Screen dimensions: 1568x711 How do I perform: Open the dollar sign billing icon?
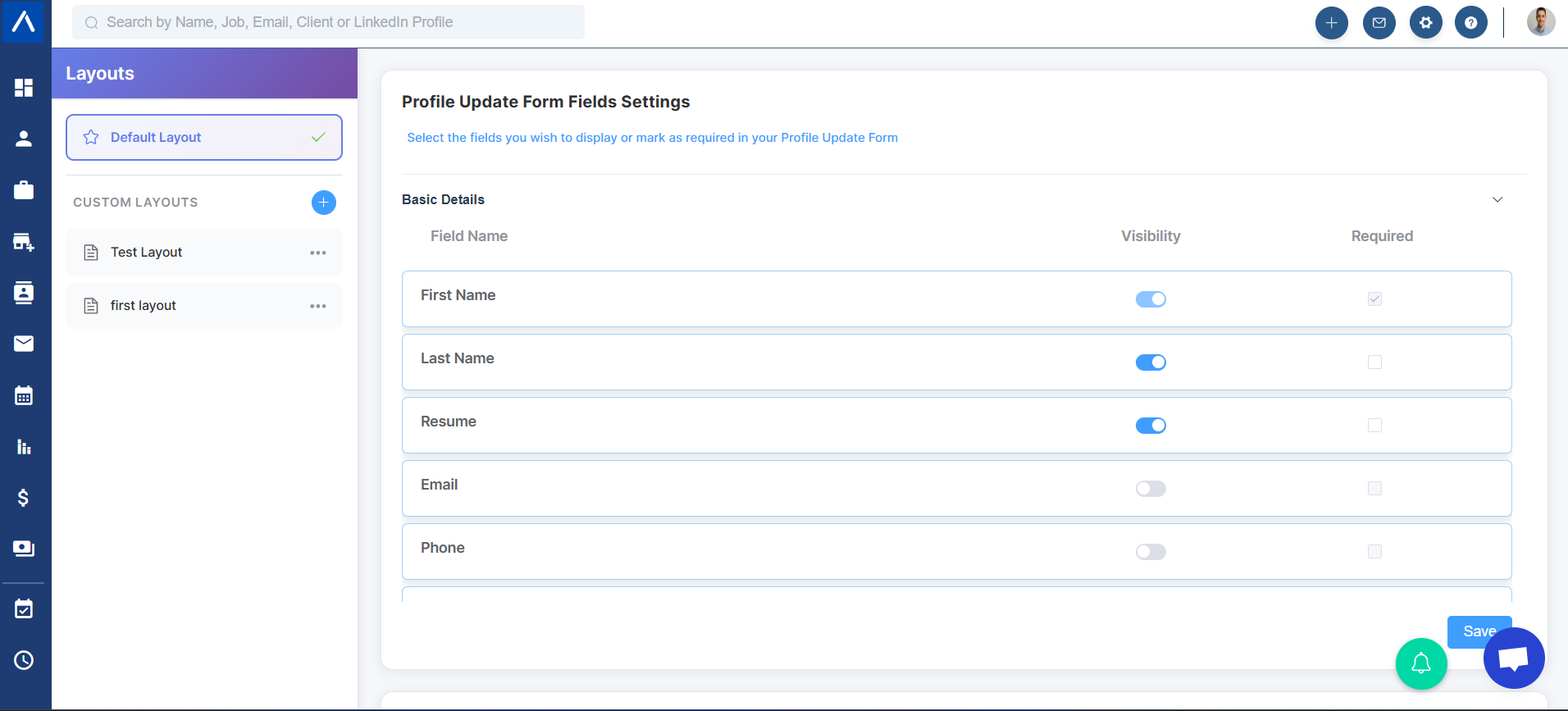point(24,498)
